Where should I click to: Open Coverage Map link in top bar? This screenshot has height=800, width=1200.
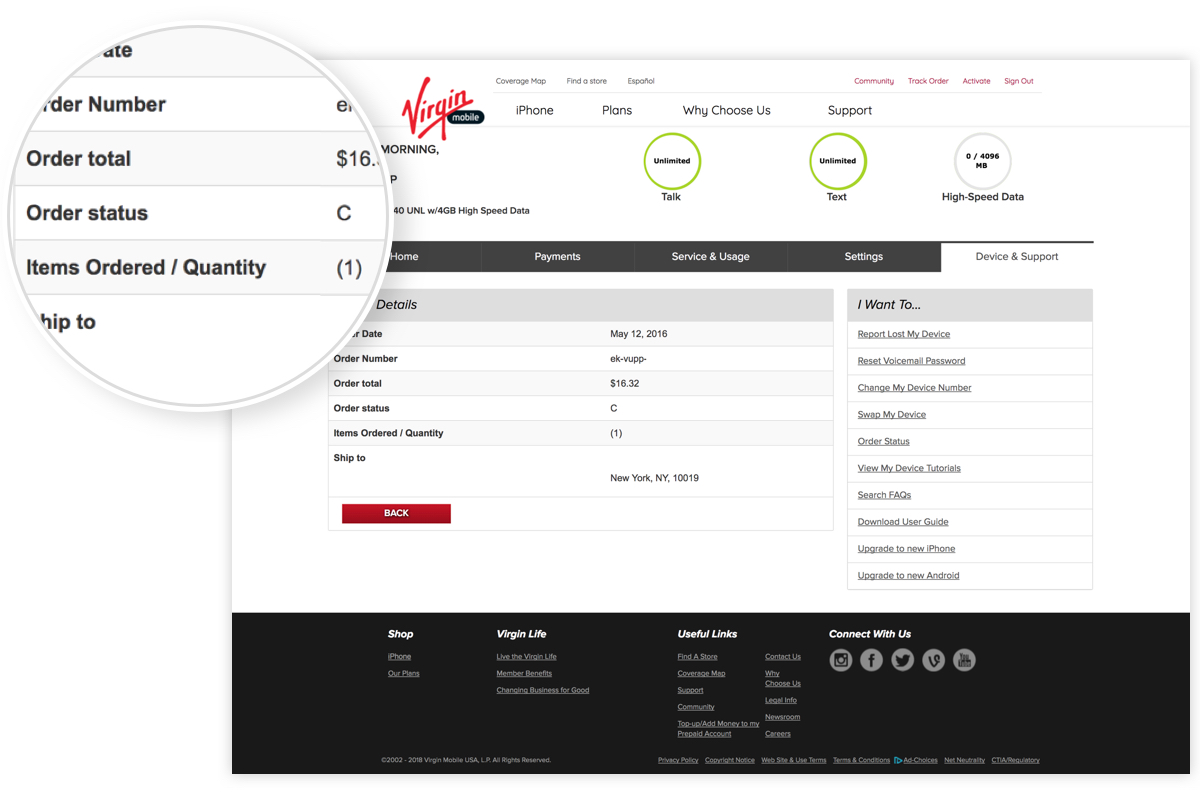click(x=521, y=81)
